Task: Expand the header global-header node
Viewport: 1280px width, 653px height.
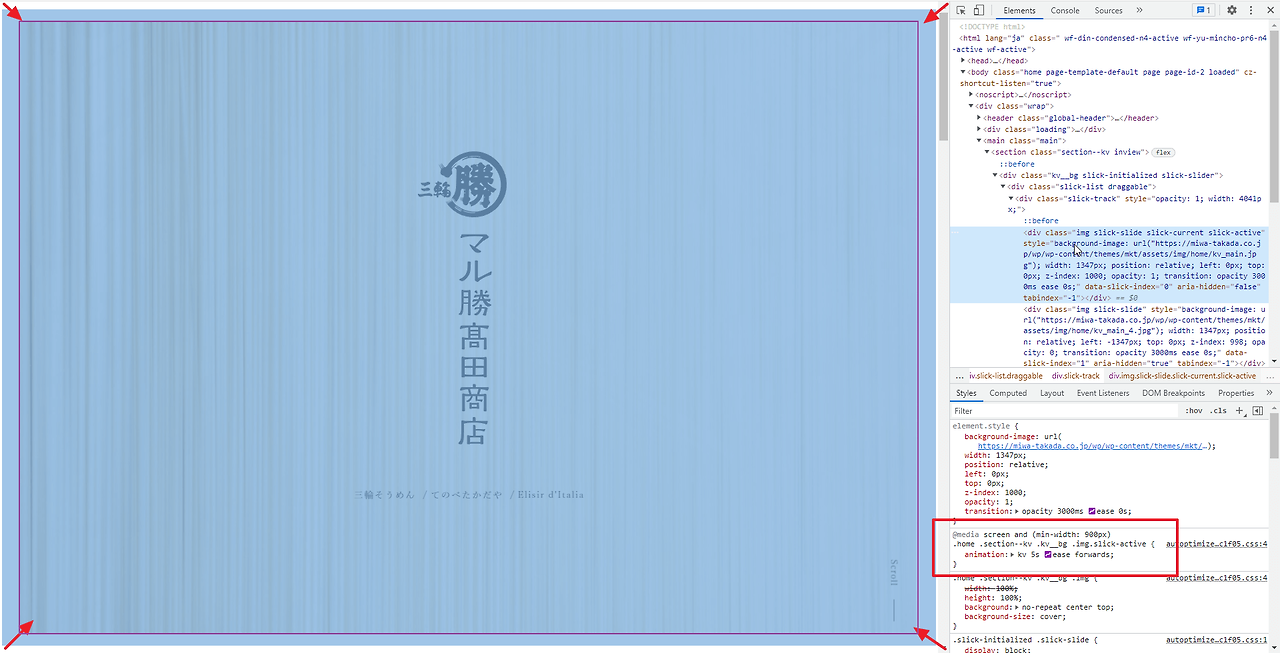Action: (x=979, y=118)
